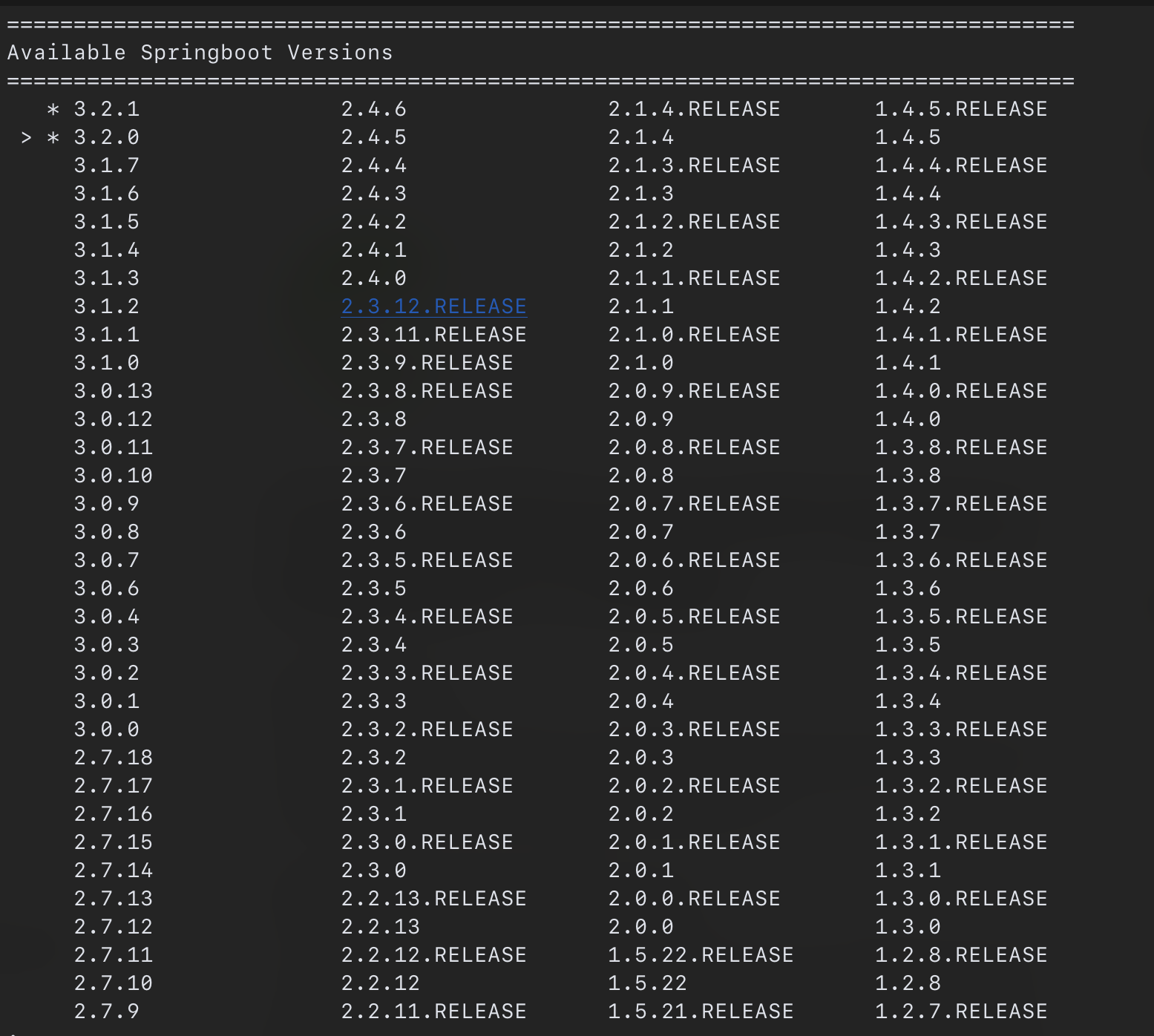Click version 1.3.0.RELEASE
Screen dimensions: 1154x1036
[962, 899]
